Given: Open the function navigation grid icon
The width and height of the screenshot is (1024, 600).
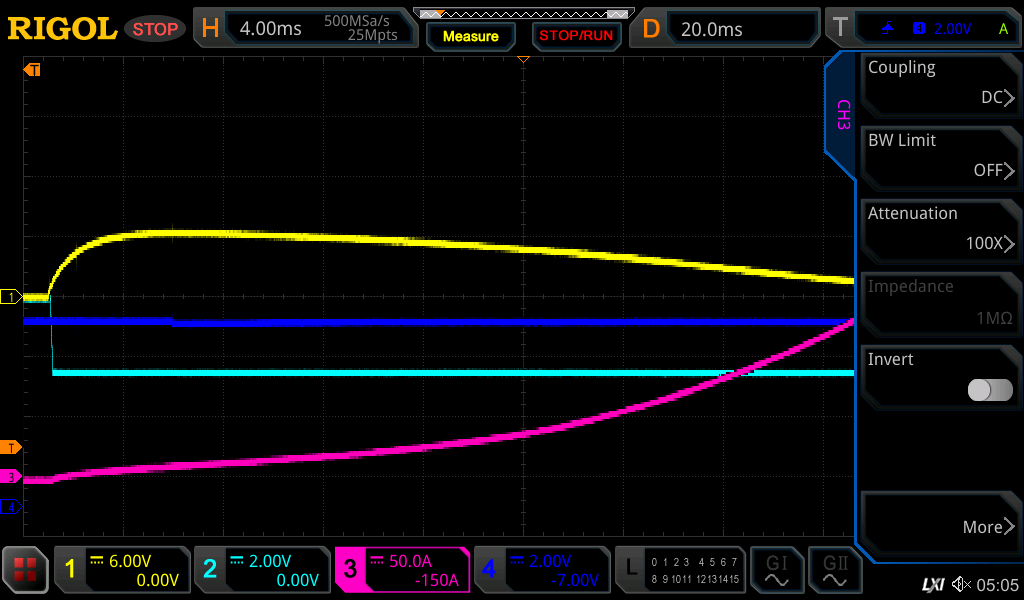Looking at the screenshot, I should tap(25, 570).
